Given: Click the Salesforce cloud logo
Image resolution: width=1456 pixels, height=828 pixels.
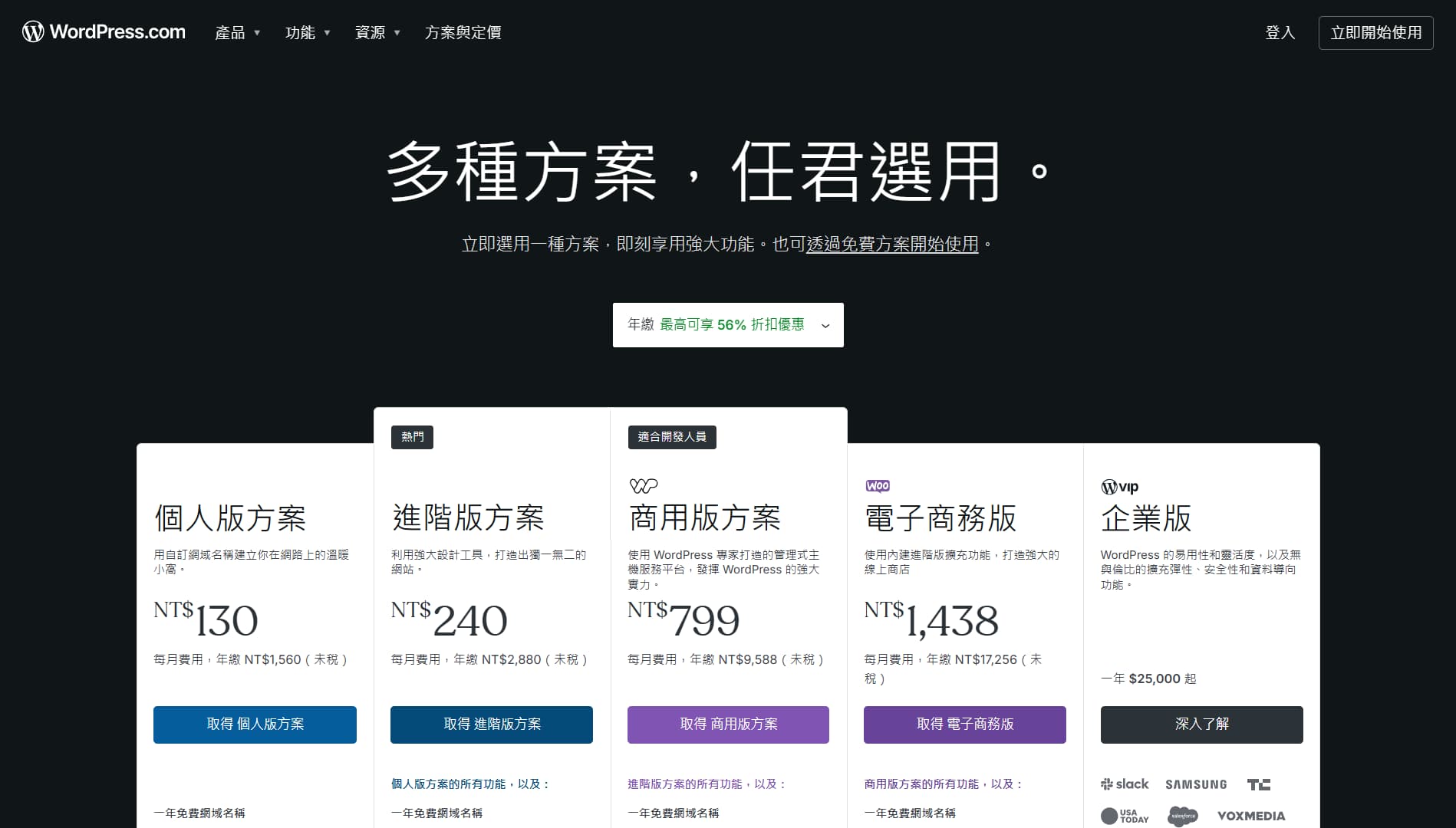Looking at the screenshot, I should (1183, 816).
